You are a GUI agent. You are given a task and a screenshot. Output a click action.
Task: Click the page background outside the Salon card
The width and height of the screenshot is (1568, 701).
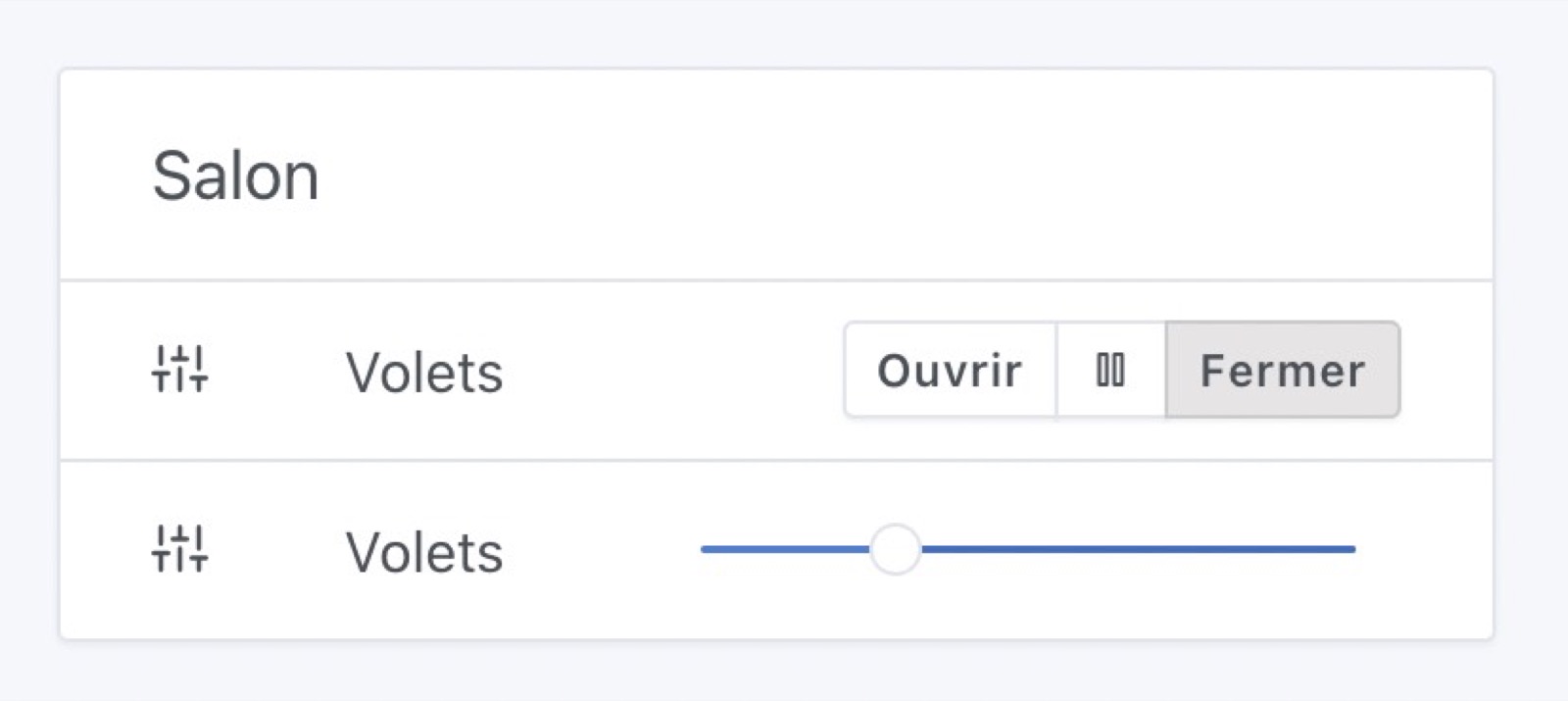click(x=784, y=29)
